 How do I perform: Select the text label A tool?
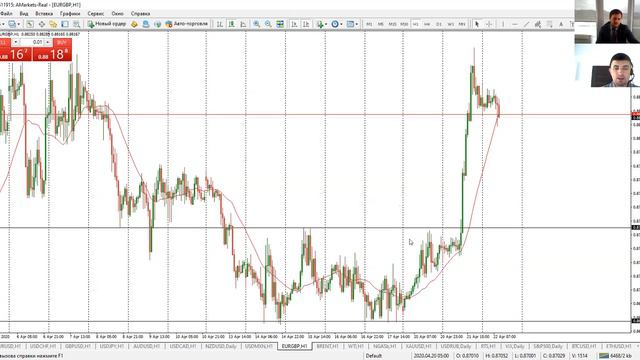coord(561,24)
